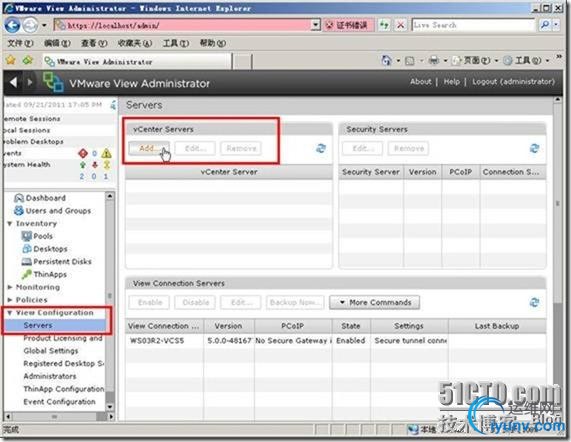Stop loading with the red X icon
This screenshot has width=571, height=442.
point(400,25)
